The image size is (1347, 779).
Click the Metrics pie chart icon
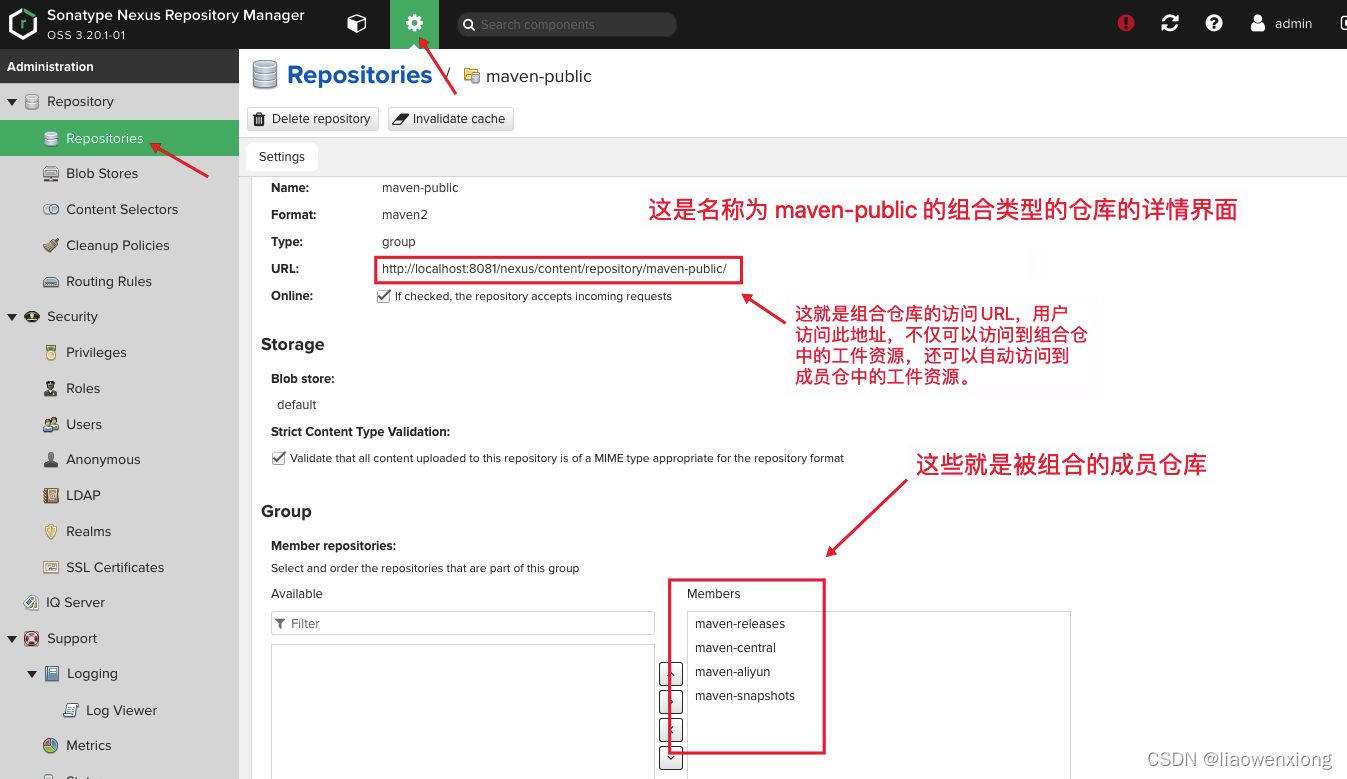(51, 746)
